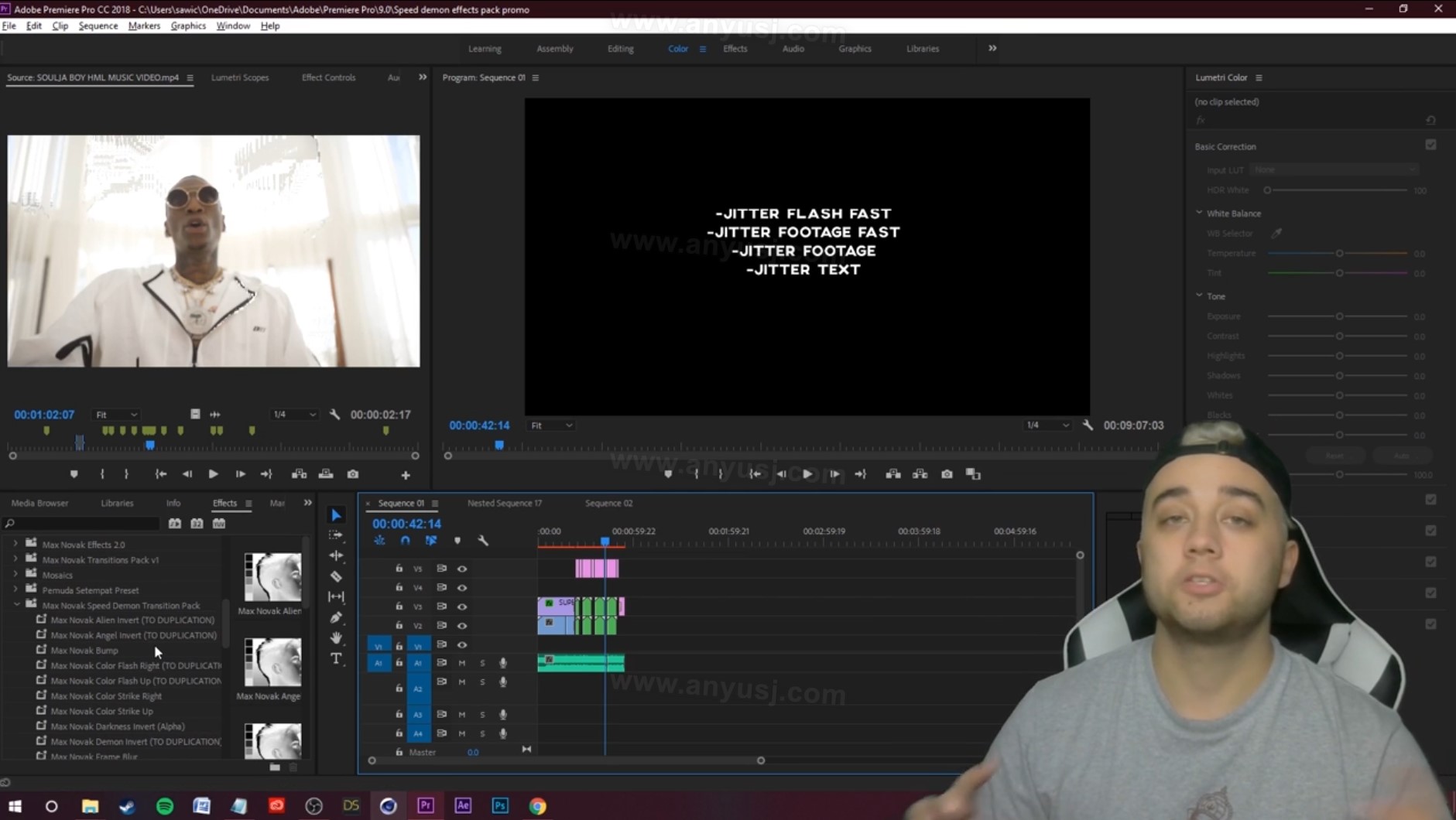This screenshot has width=1456, height=820.
Task: Select the Selection tool arrow
Action: [x=336, y=515]
